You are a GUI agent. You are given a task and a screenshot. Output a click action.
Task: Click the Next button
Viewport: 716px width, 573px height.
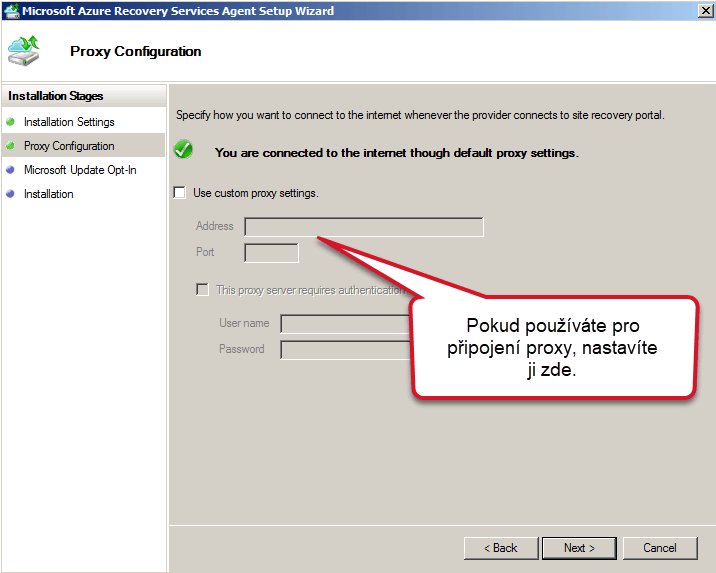[x=579, y=548]
